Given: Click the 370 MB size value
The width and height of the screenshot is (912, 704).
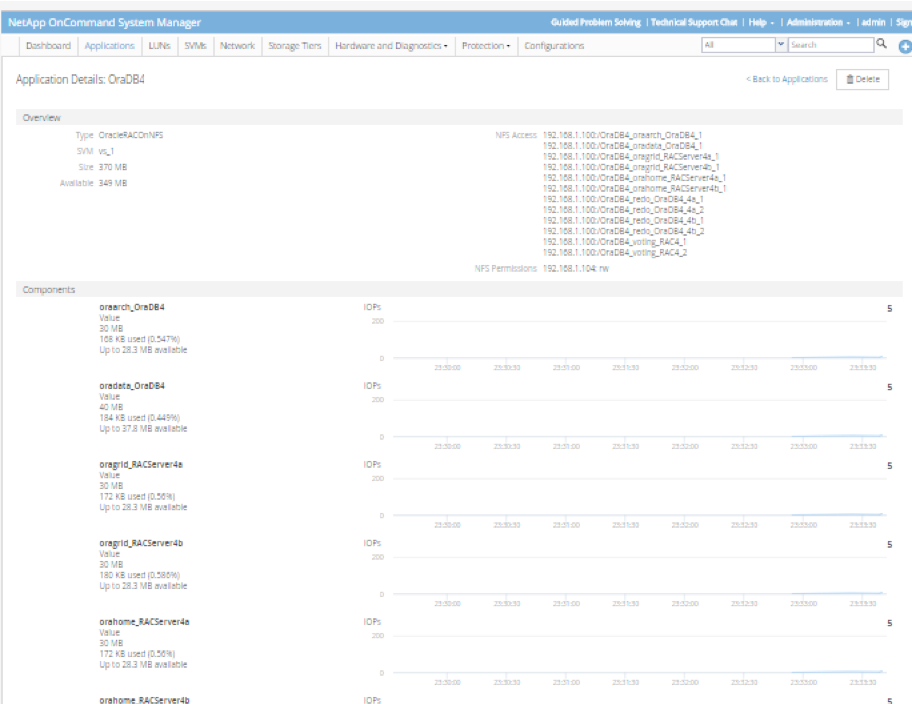Looking at the screenshot, I should pyautogui.click(x=113, y=167).
